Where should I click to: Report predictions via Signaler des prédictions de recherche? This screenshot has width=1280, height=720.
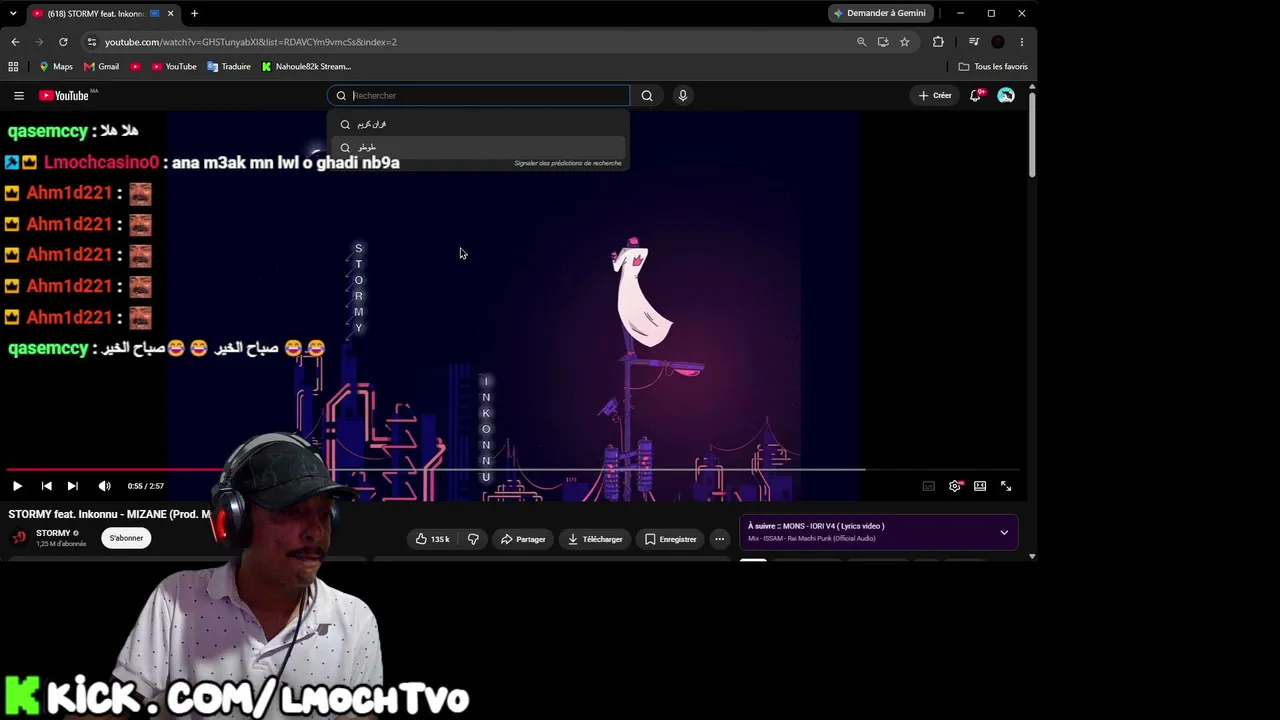point(568,163)
